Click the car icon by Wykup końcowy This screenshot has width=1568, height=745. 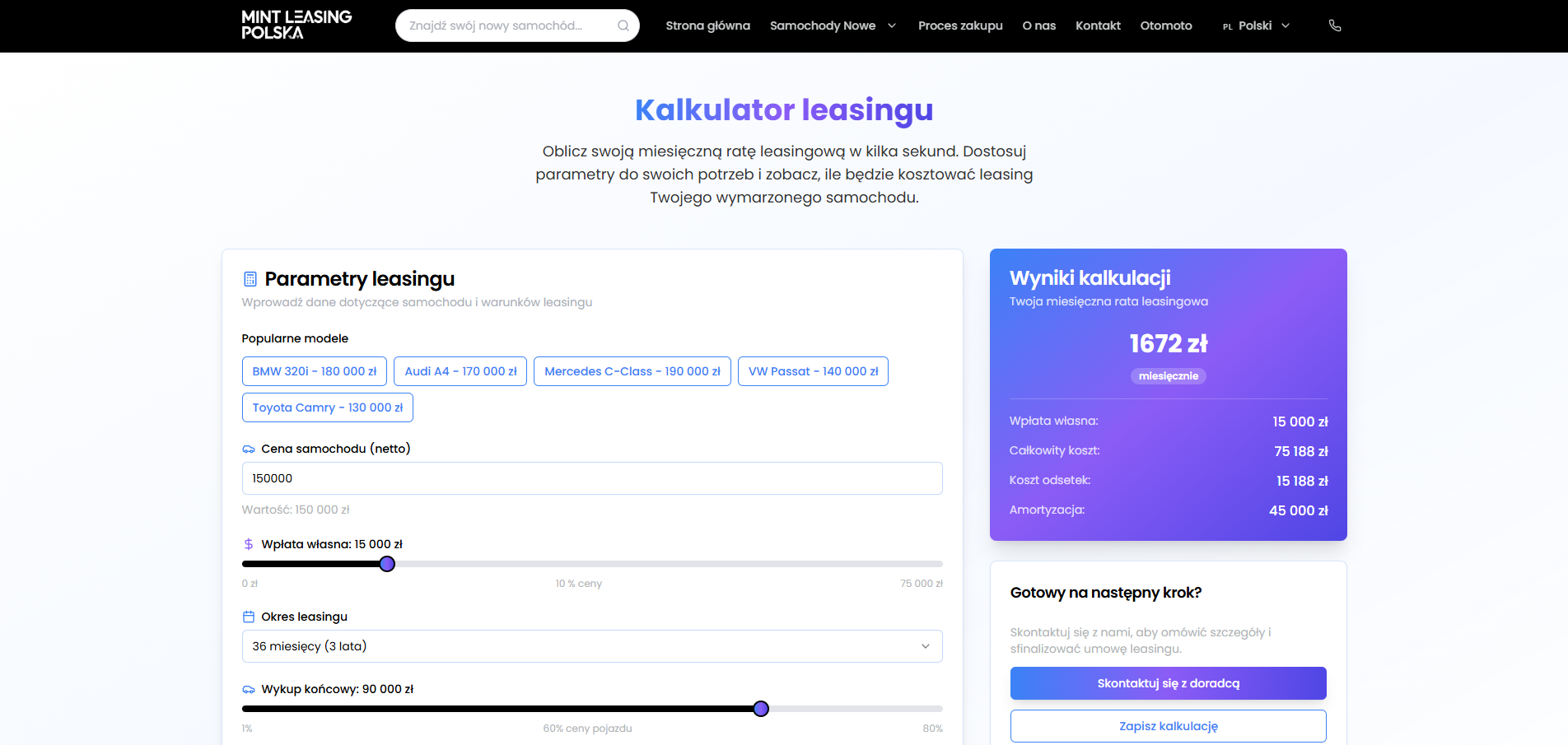click(x=249, y=690)
